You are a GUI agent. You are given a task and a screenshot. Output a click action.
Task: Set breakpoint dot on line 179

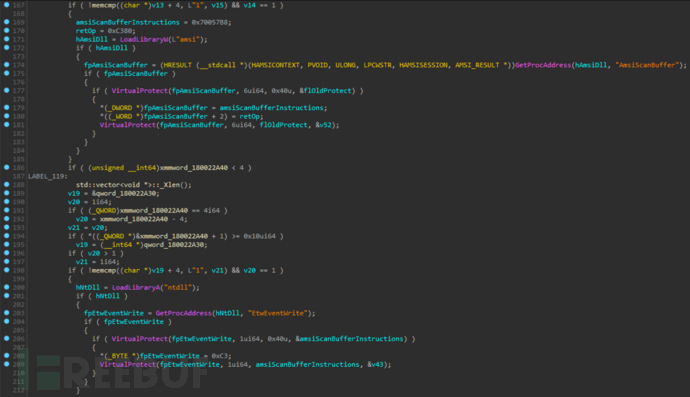coord(7,107)
